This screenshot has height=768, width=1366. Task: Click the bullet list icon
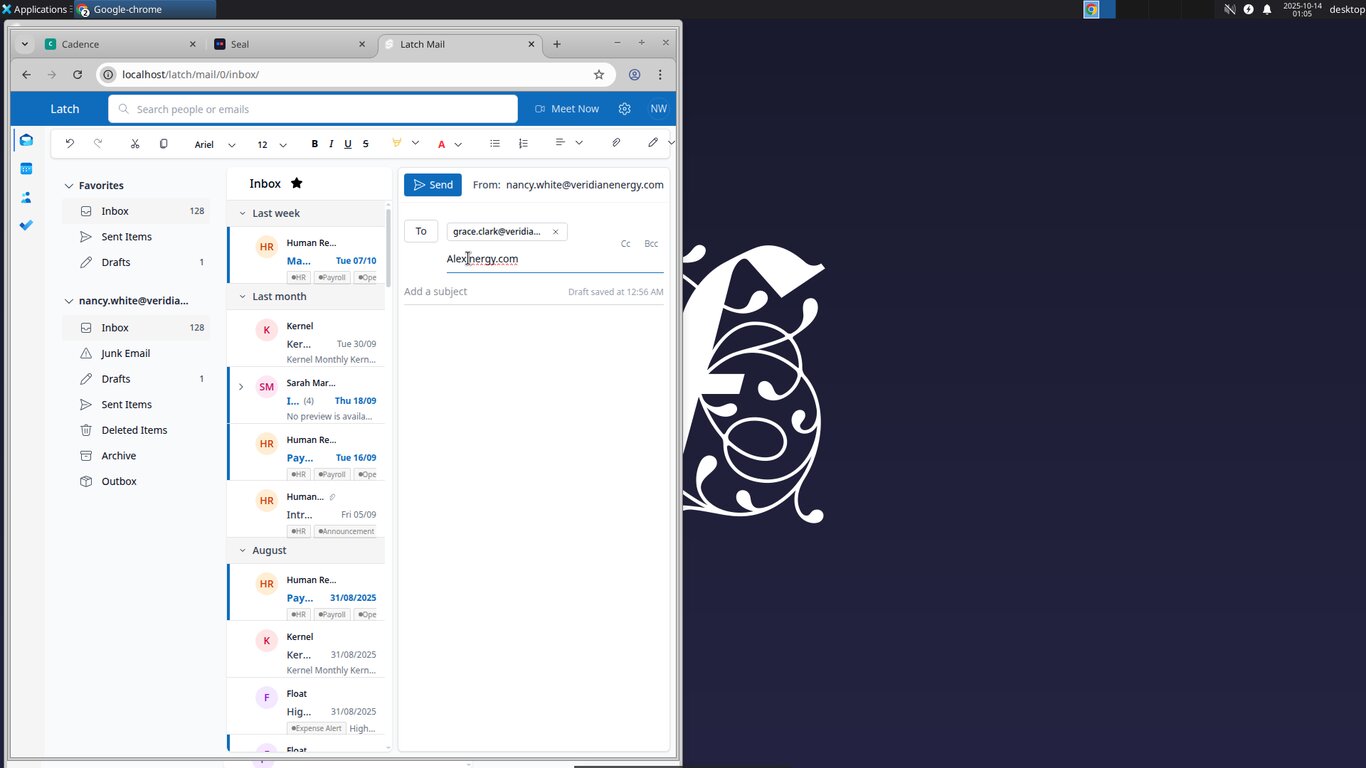click(x=494, y=144)
